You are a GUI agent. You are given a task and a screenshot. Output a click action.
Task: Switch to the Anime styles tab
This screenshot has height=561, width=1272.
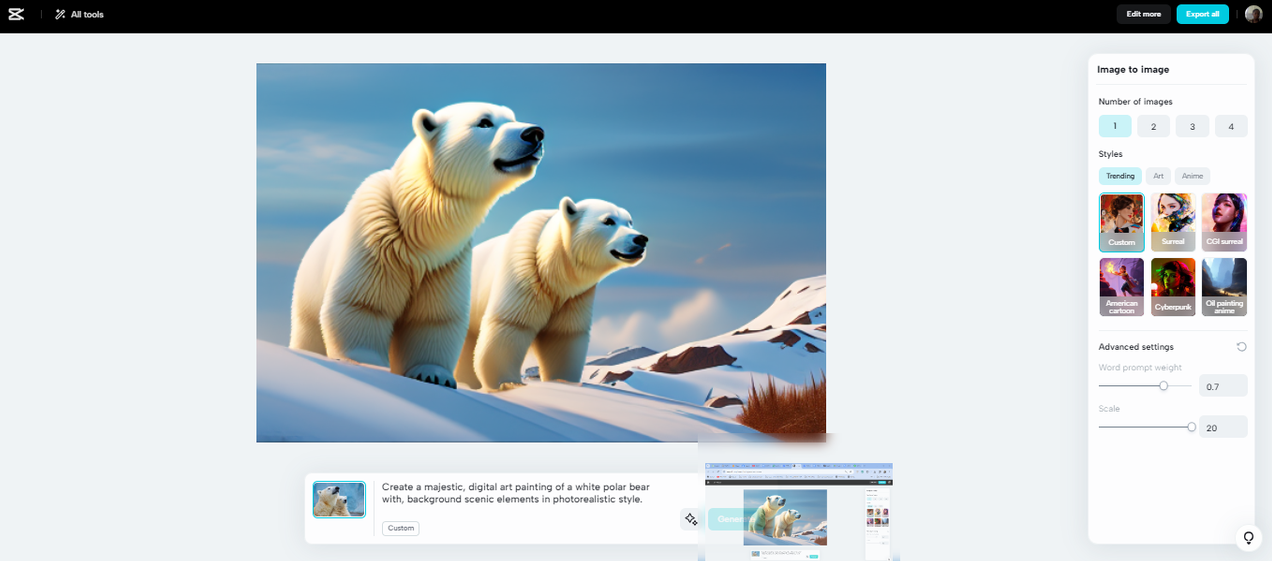coord(1192,176)
